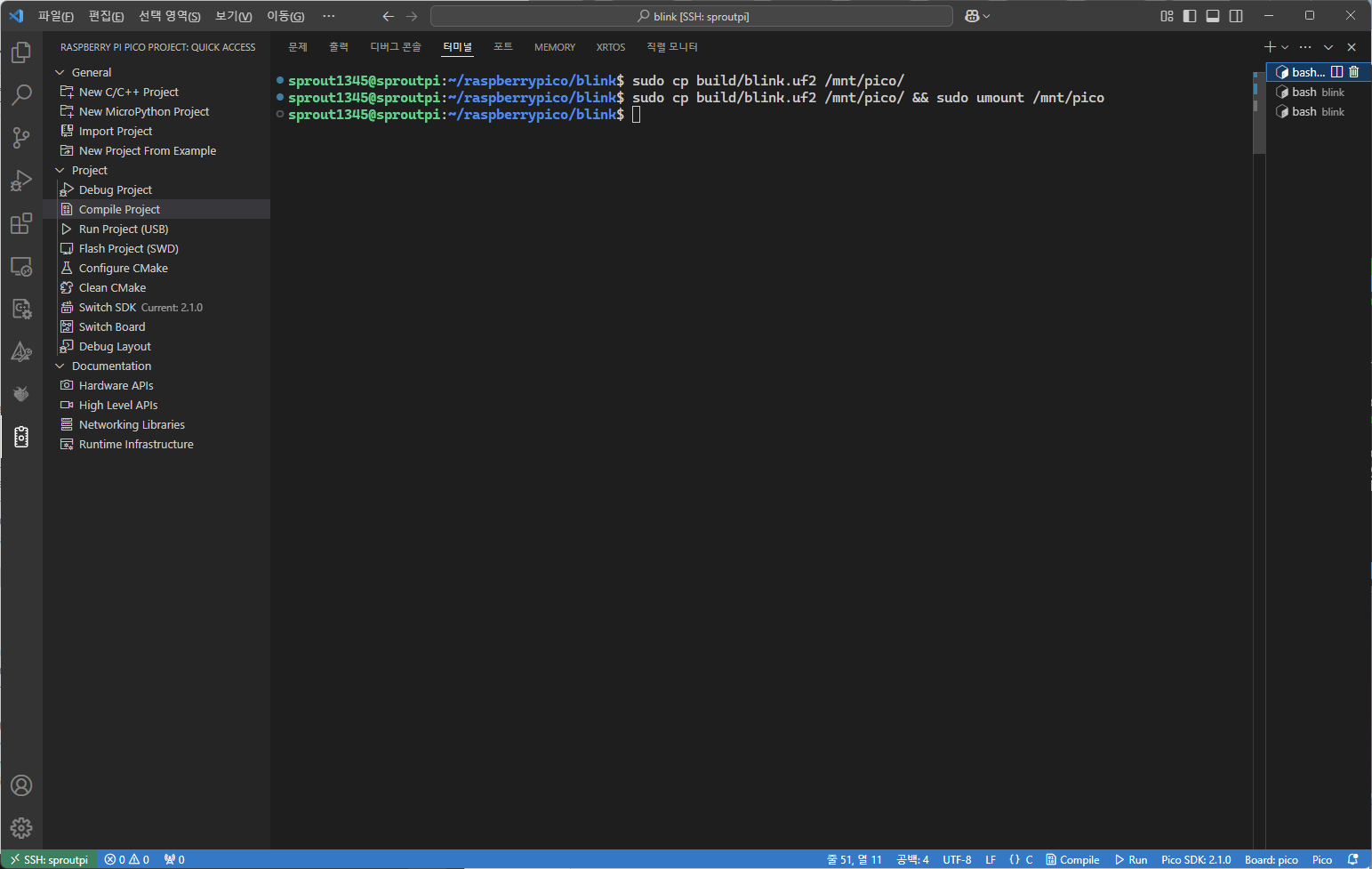
Task: Open the SSH: sproutpi remote indicator
Action: tap(49, 859)
